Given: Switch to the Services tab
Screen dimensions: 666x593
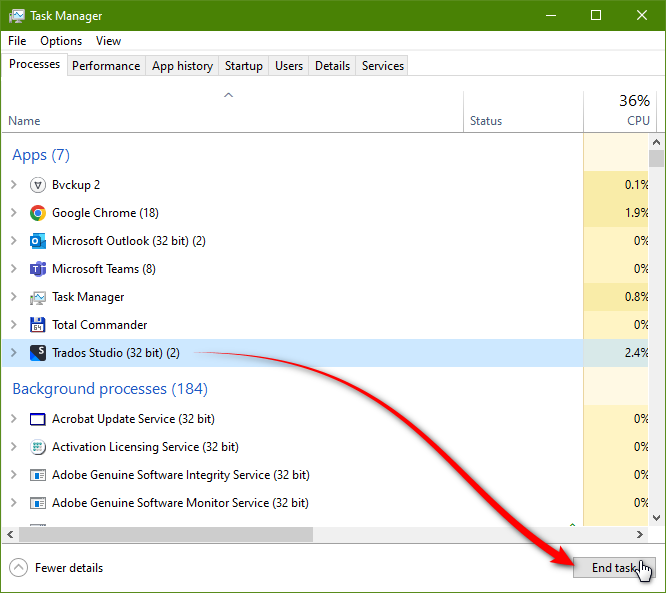Looking at the screenshot, I should [383, 66].
